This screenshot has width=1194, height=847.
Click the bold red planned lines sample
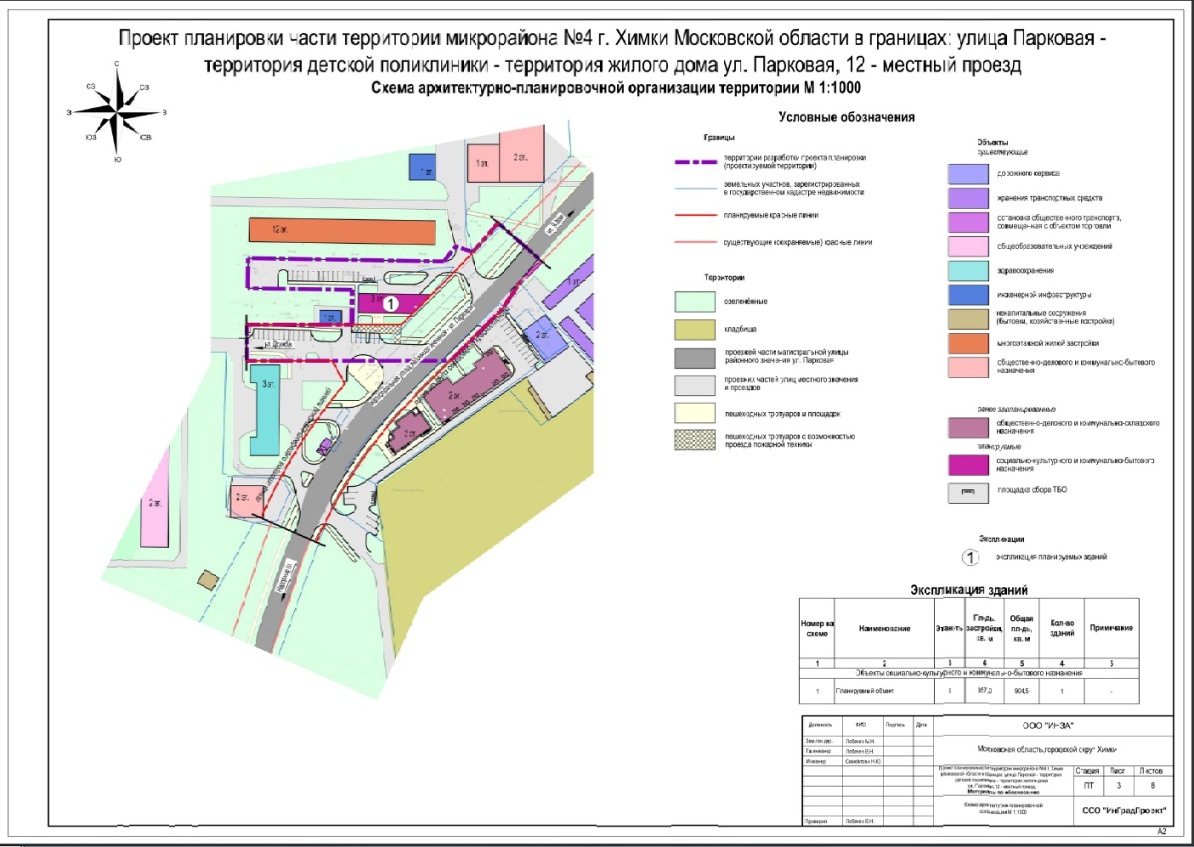696,216
